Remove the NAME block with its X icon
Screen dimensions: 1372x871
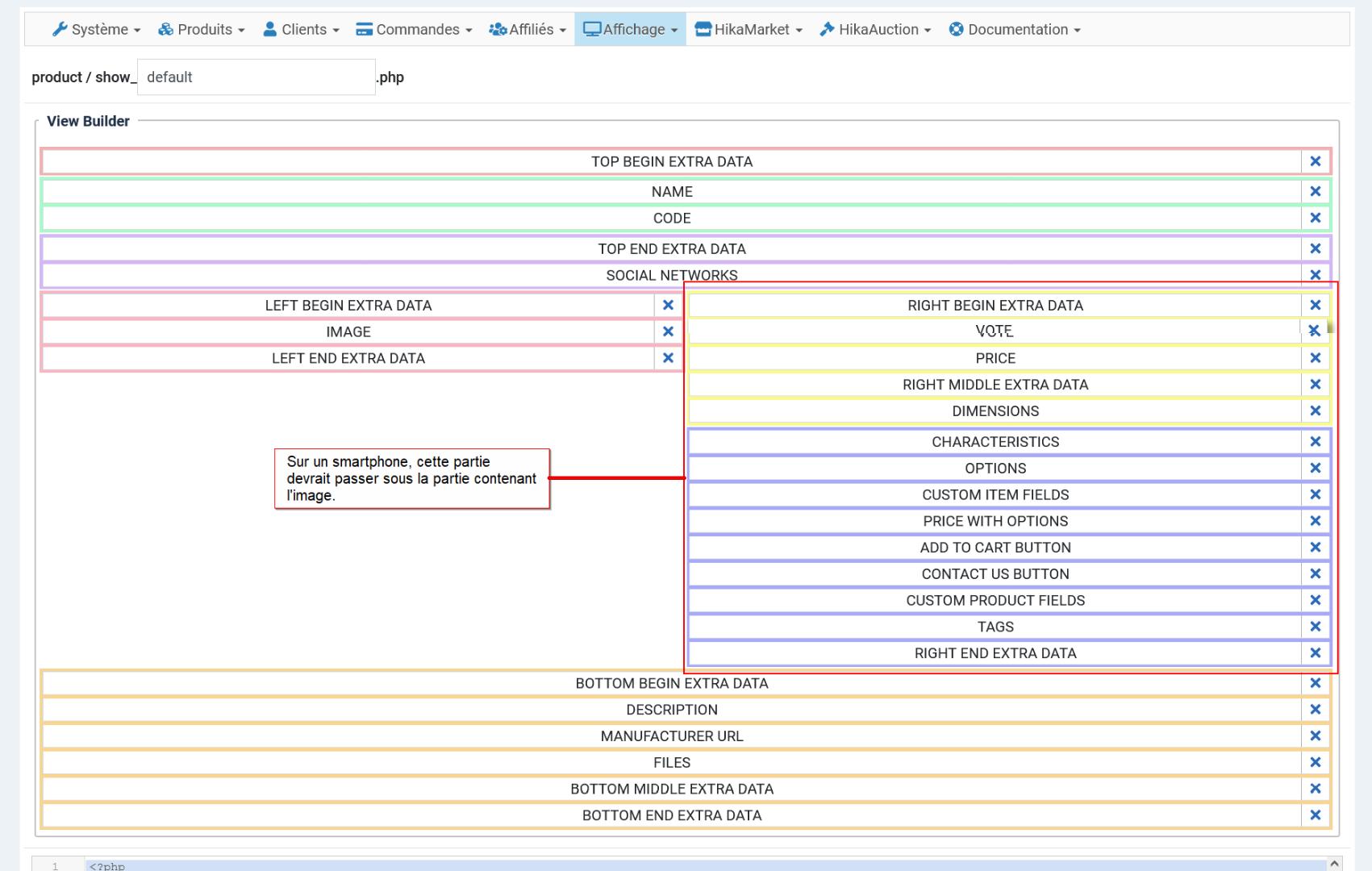tap(1315, 192)
